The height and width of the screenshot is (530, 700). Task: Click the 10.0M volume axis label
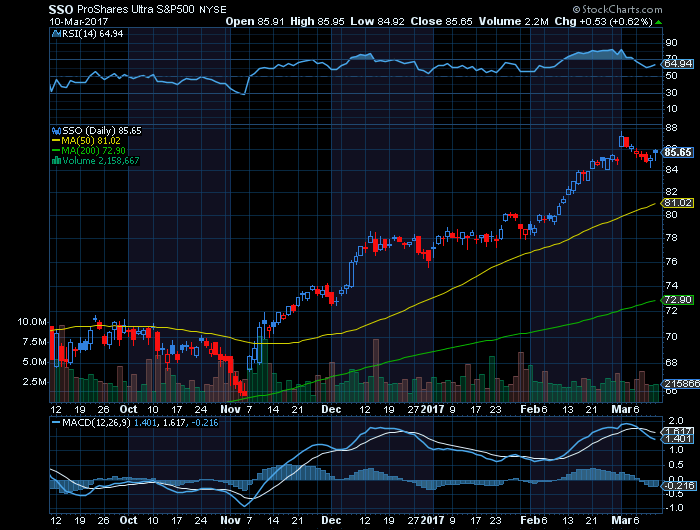click(32, 322)
